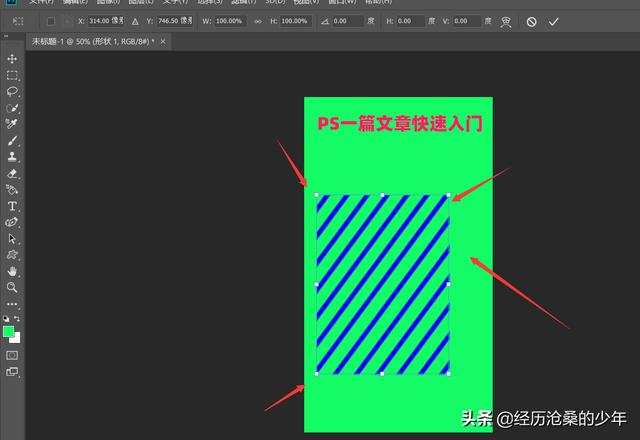Select the Custom Shape tool
The height and width of the screenshot is (440, 640).
click(12, 255)
